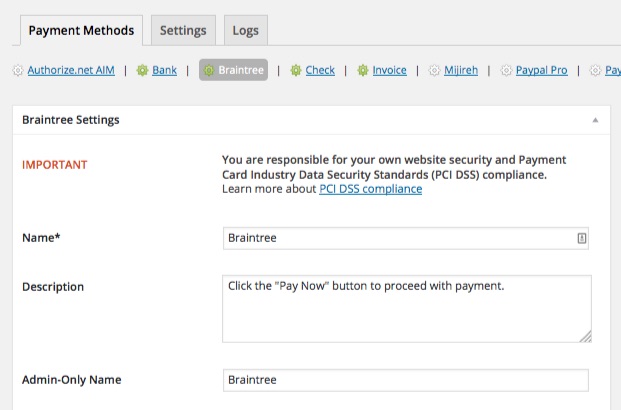
Task: Open the Mijireh payment method
Action: (461, 70)
